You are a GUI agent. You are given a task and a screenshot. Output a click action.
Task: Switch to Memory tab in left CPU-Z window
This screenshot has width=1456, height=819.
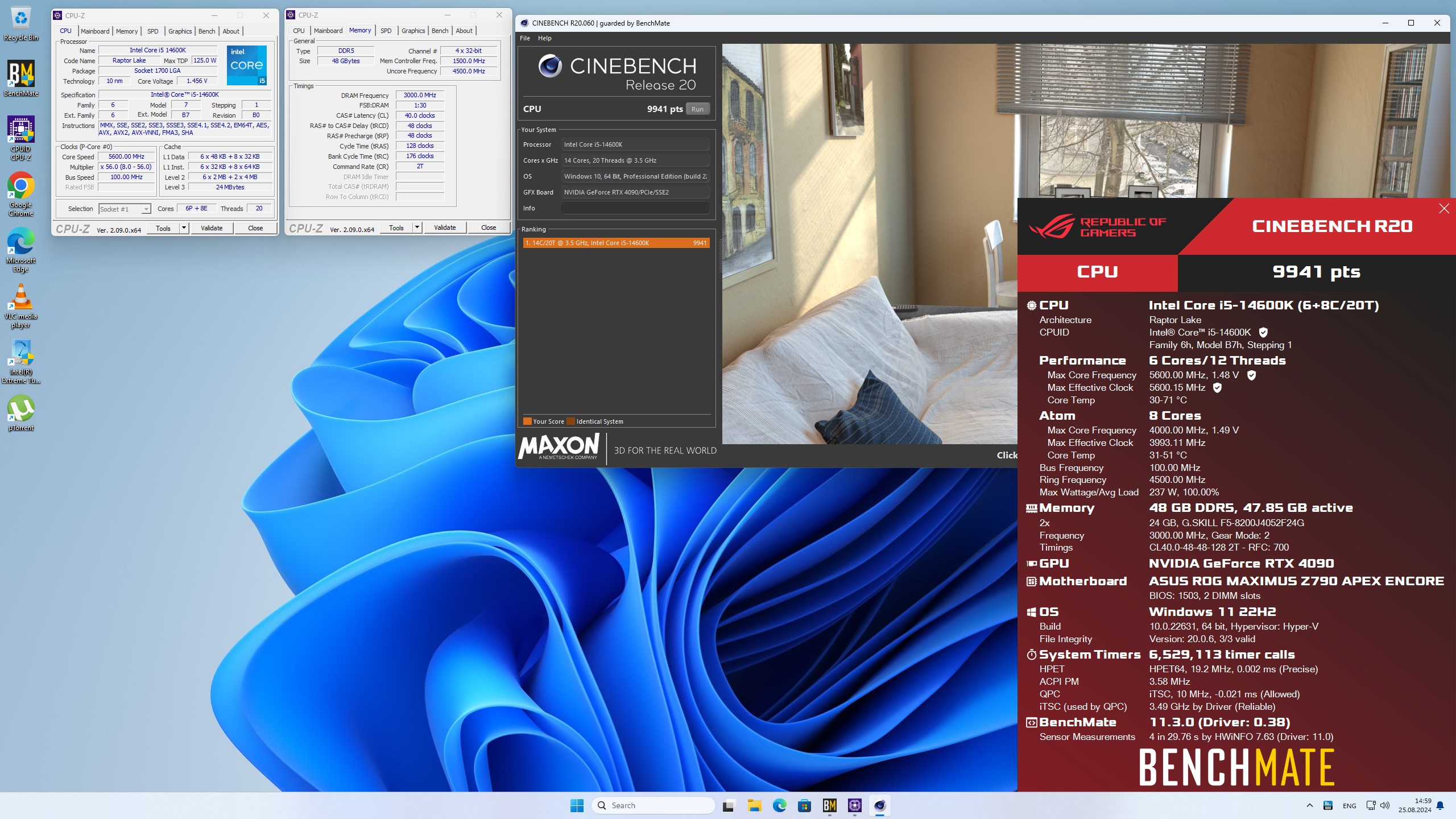point(127,31)
